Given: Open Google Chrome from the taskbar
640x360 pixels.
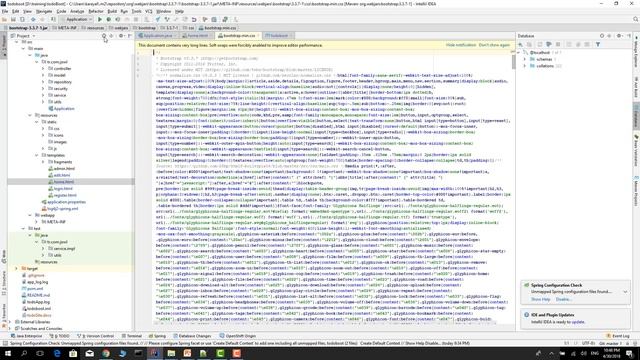Looking at the screenshot, I should [106, 353].
